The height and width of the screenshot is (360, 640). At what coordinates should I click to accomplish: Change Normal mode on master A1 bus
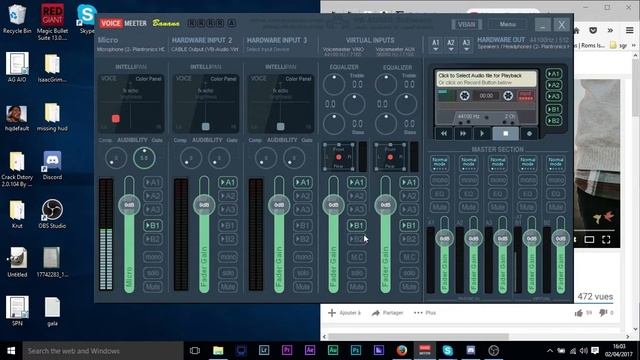[x=440, y=164]
